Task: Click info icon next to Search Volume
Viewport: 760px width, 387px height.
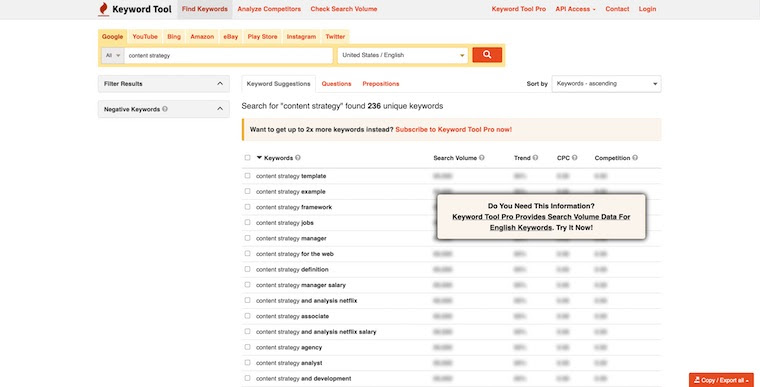Action: 481,158
